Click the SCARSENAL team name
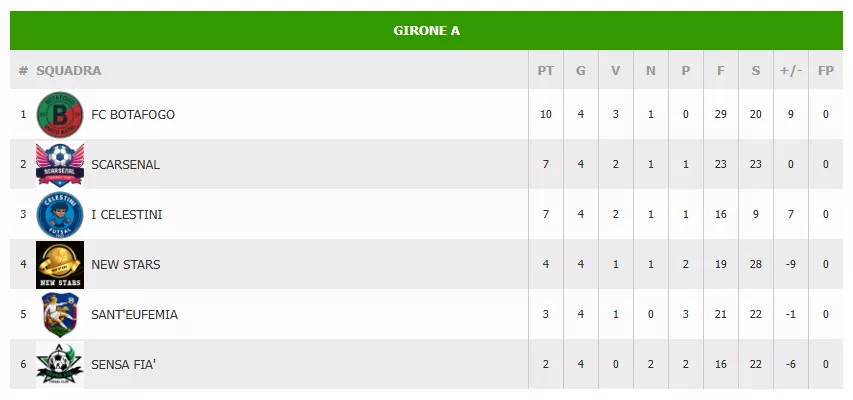 tap(125, 165)
